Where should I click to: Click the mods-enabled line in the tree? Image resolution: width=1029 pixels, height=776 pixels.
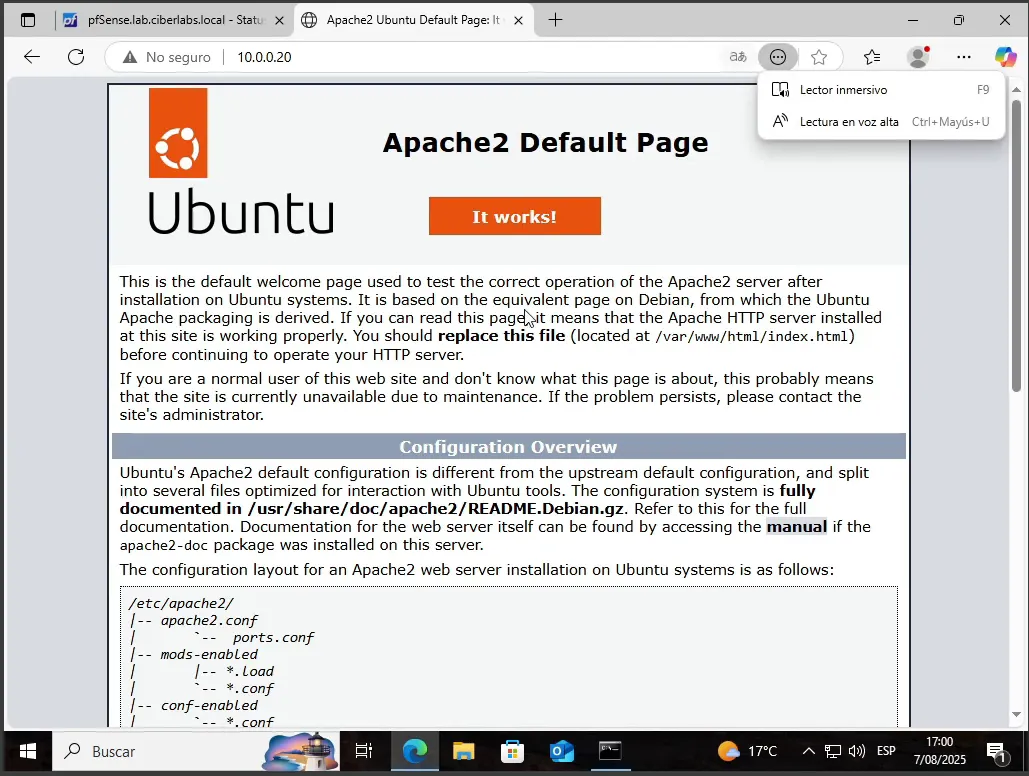click(209, 655)
